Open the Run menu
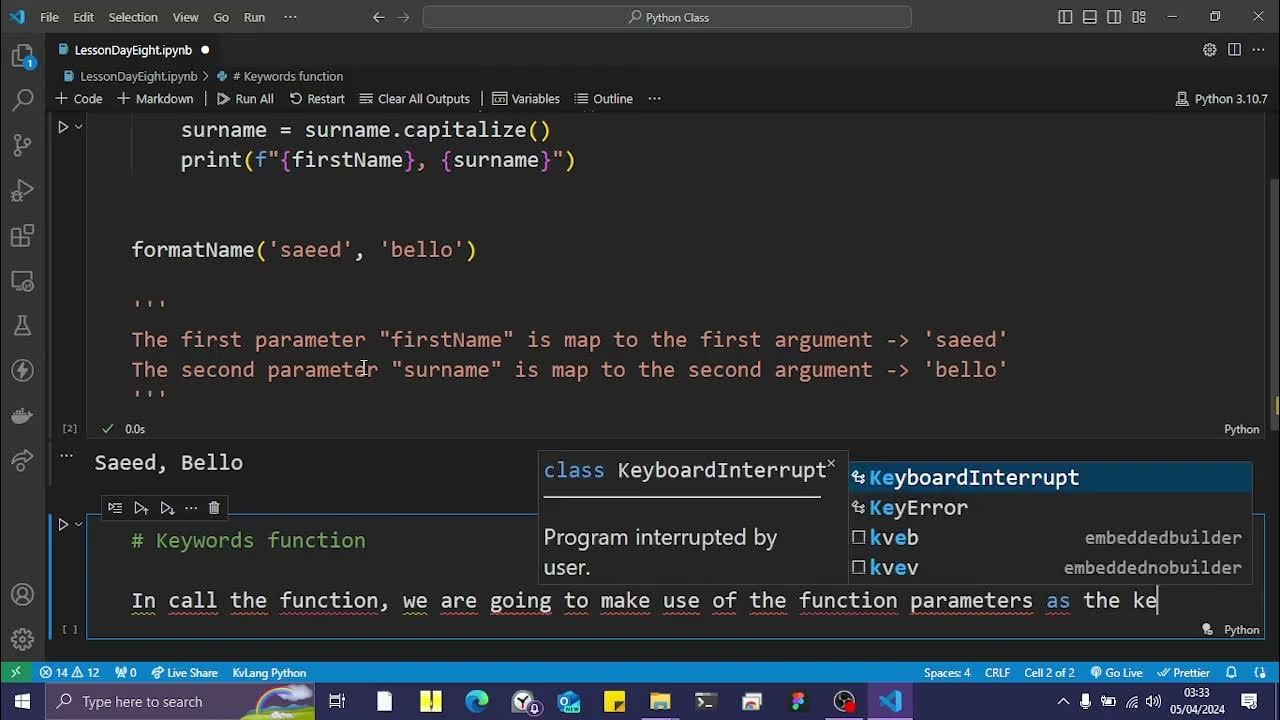This screenshot has height=720, width=1280. (x=254, y=17)
